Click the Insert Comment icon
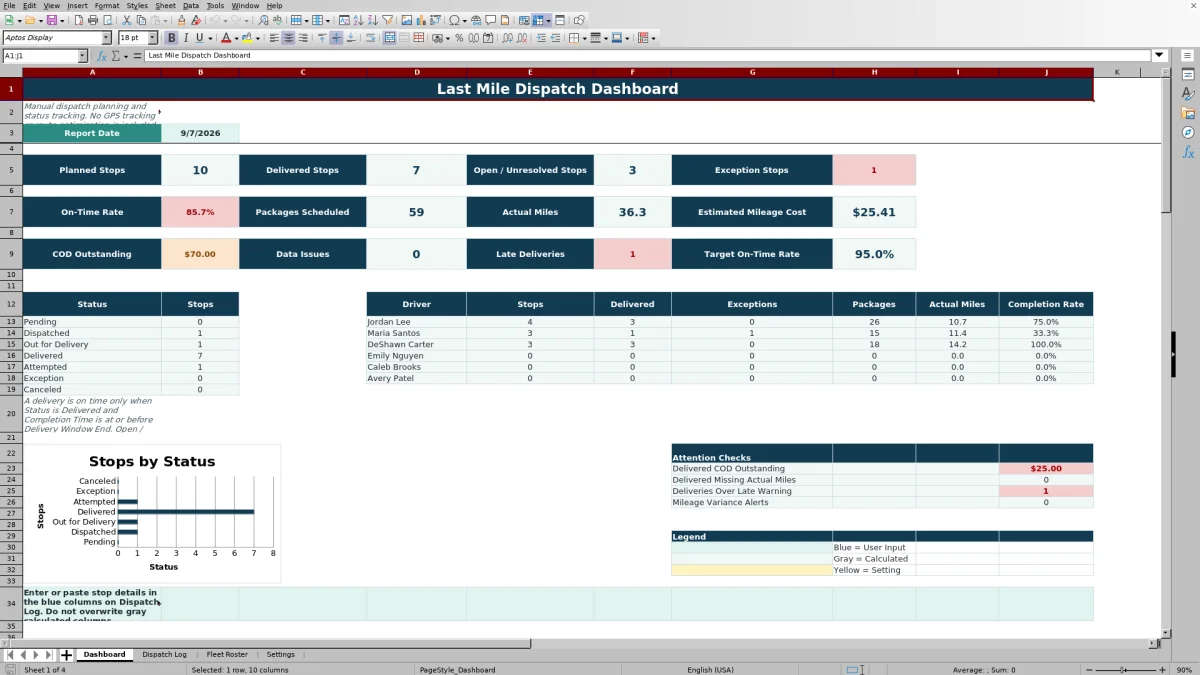The width and height of the screenshot is (1200, 675). click(x=490, y=20)
